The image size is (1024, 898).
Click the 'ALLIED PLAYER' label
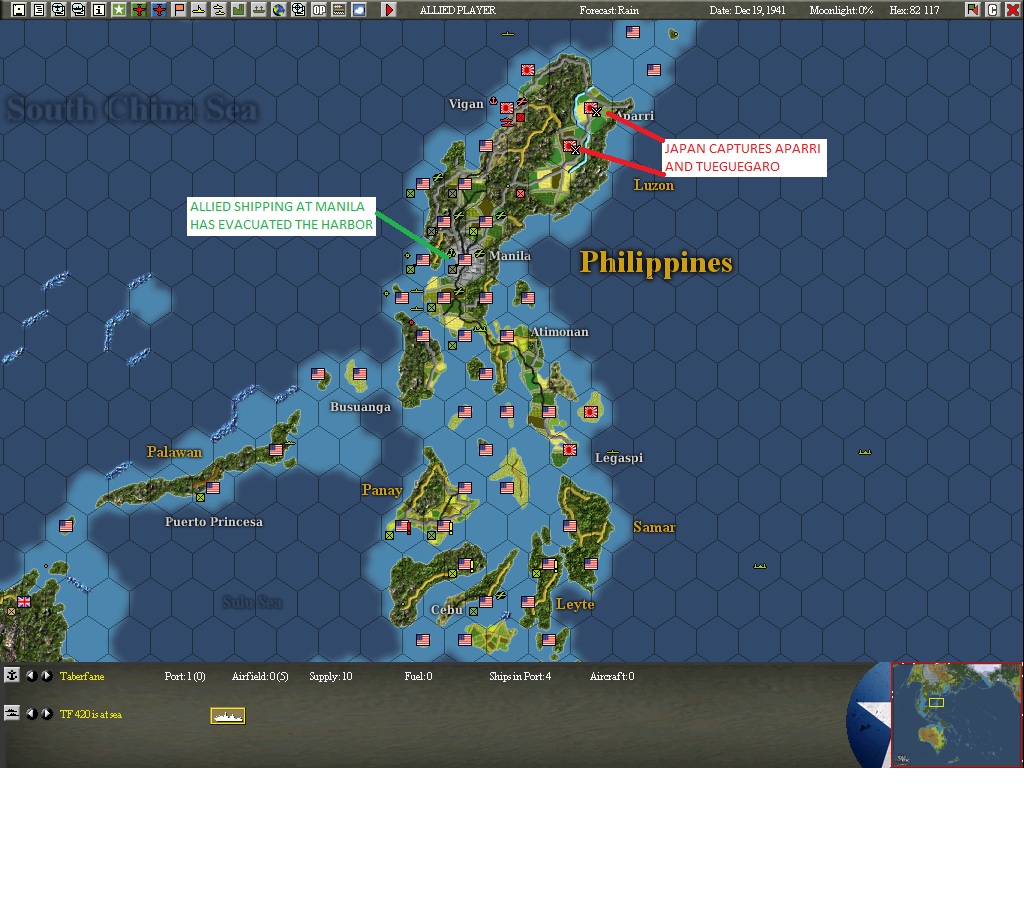tap(458, 10)
